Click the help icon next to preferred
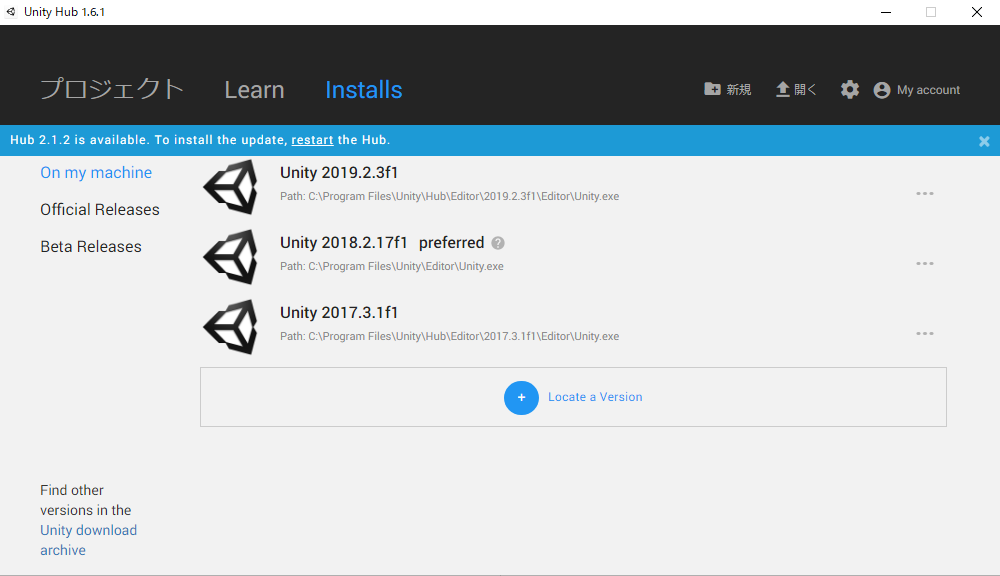This screenshot has height=576, width=1000. pyautogui.click(x=498, y=243)
